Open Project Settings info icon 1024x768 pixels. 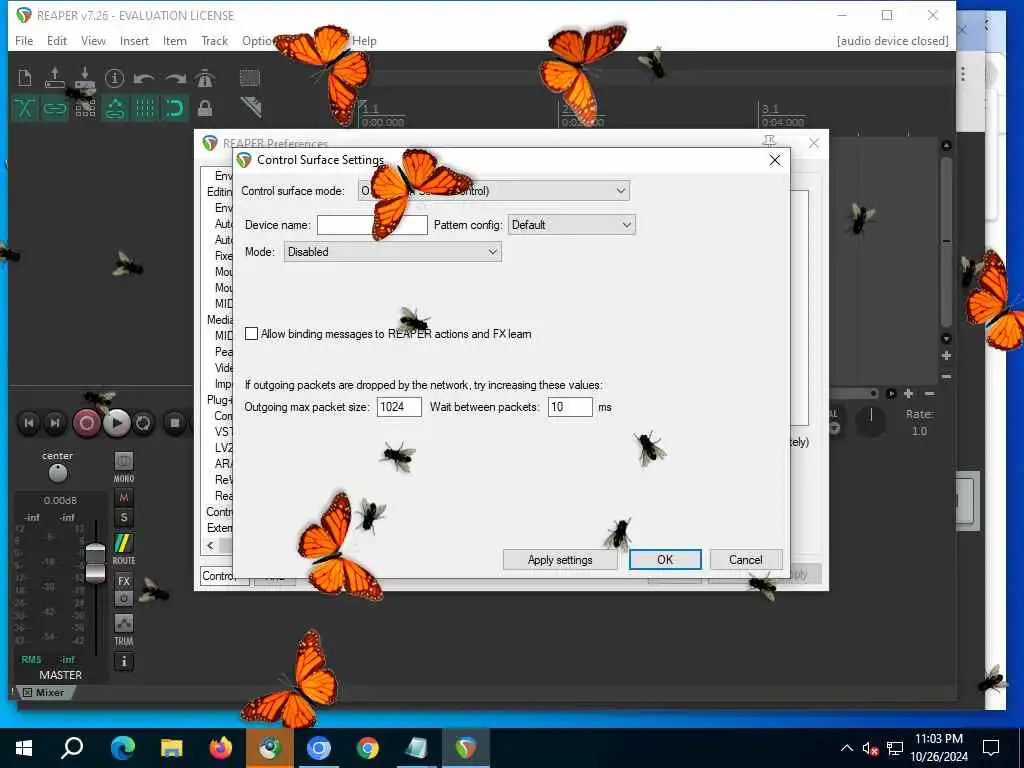click(x=114, y=78)
